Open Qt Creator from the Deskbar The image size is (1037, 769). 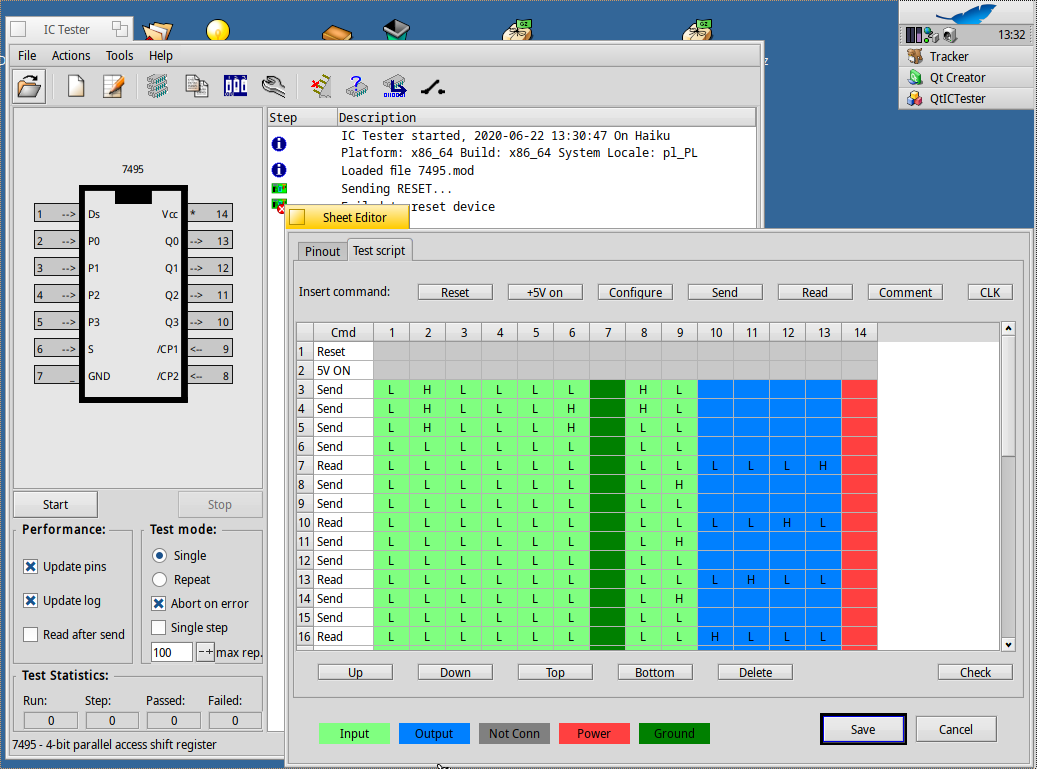click(x=957, y=78)
